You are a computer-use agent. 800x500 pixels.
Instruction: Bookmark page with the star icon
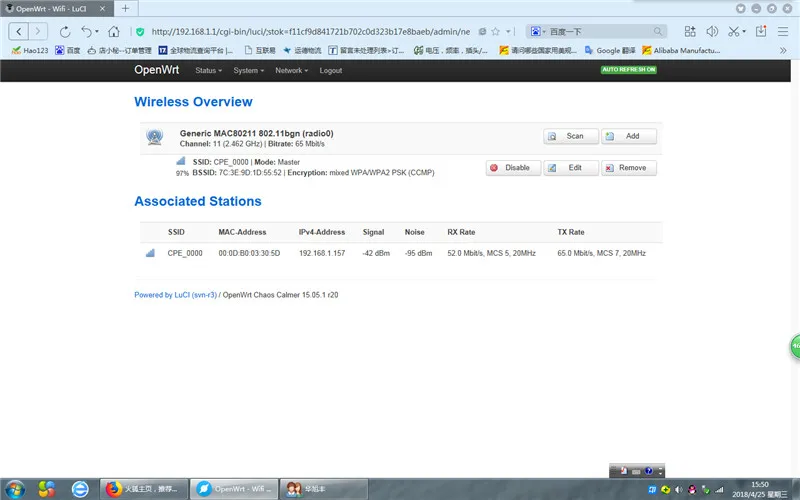click(x=495, y=32)
